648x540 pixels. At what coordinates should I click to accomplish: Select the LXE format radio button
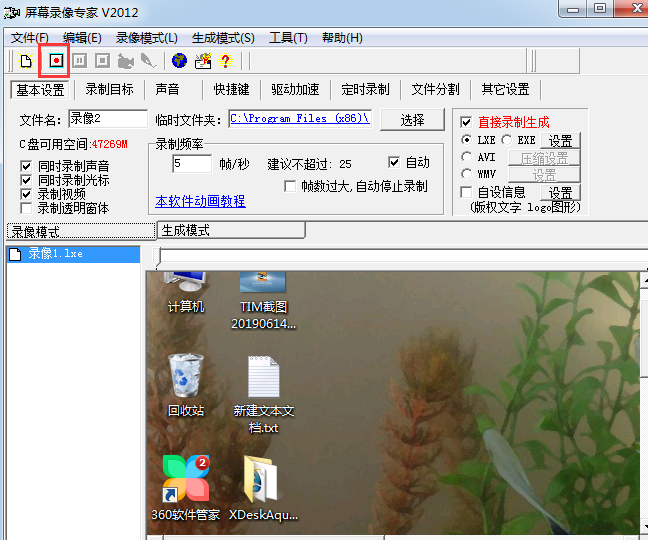coord(466,140)
